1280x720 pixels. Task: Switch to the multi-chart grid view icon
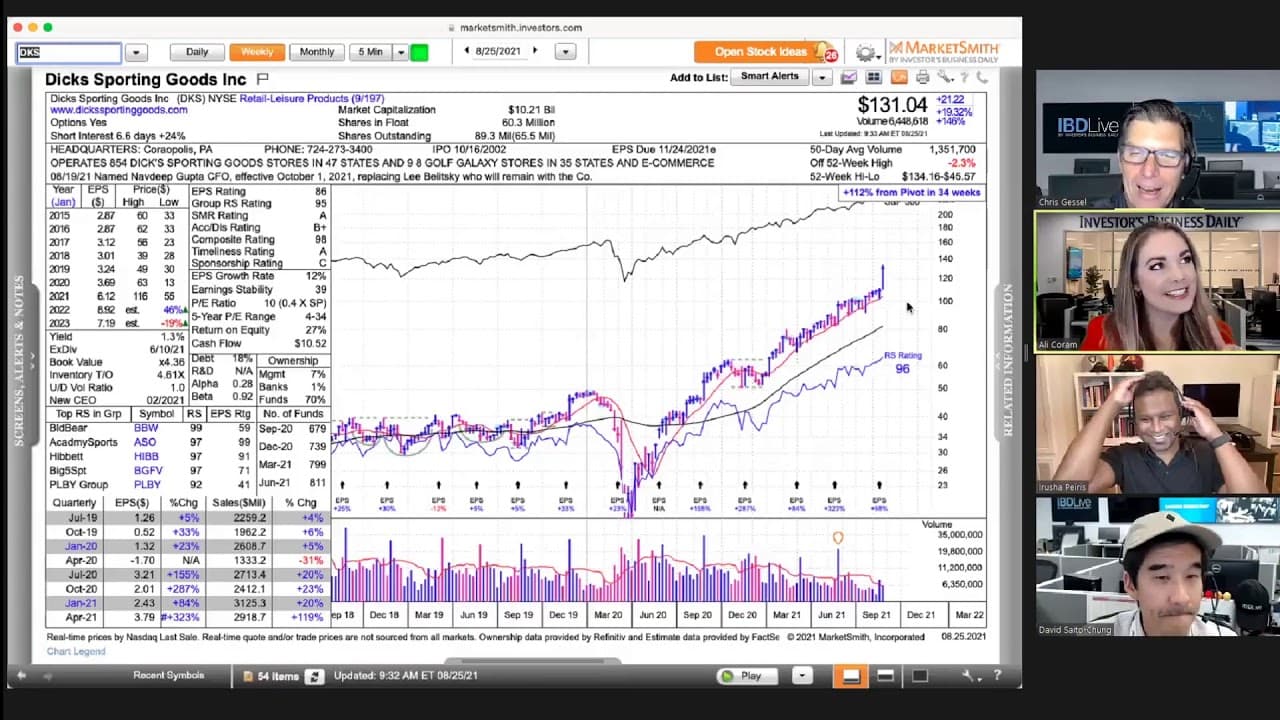point(873,77)
